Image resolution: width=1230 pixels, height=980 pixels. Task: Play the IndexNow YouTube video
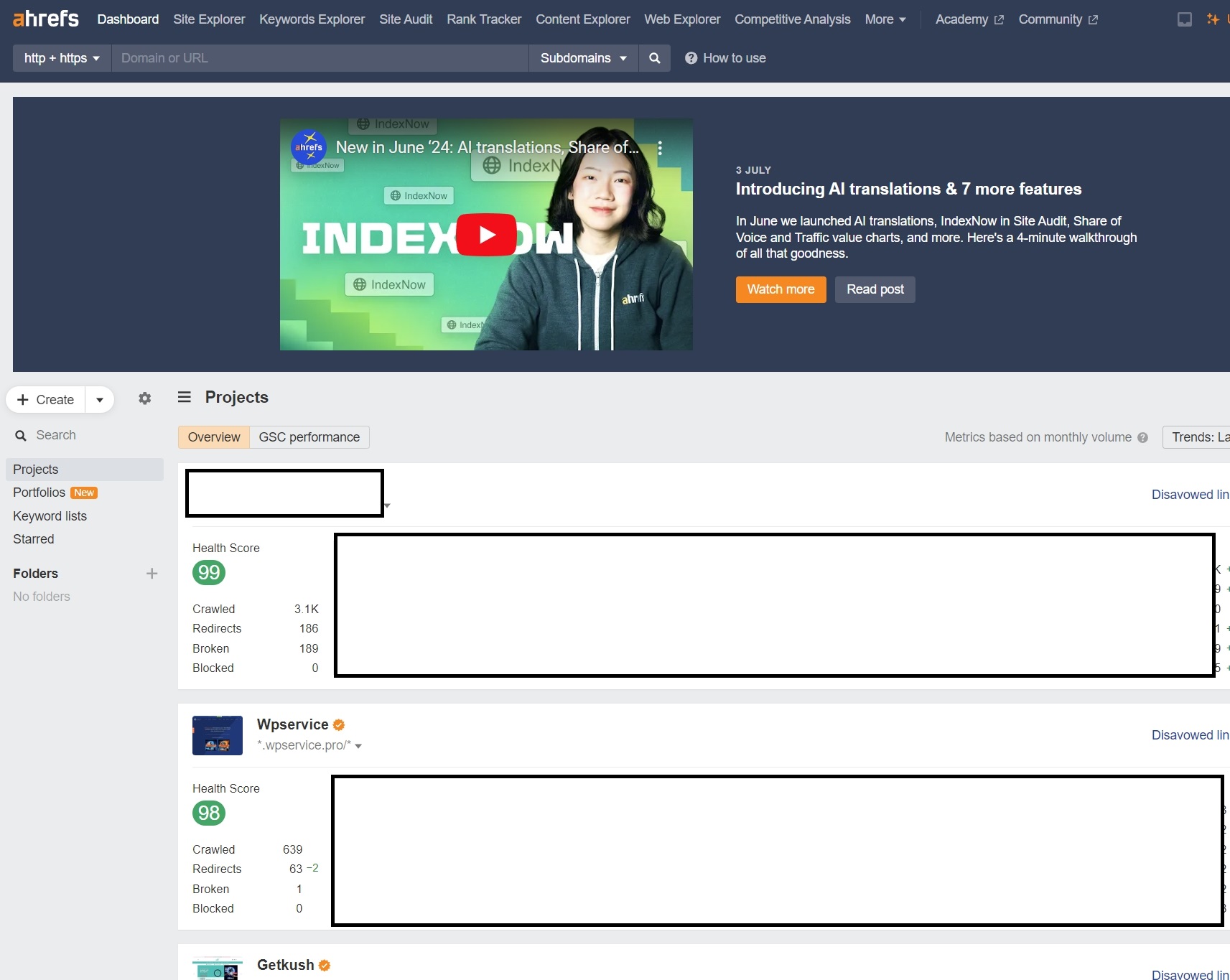click(486, 235)
